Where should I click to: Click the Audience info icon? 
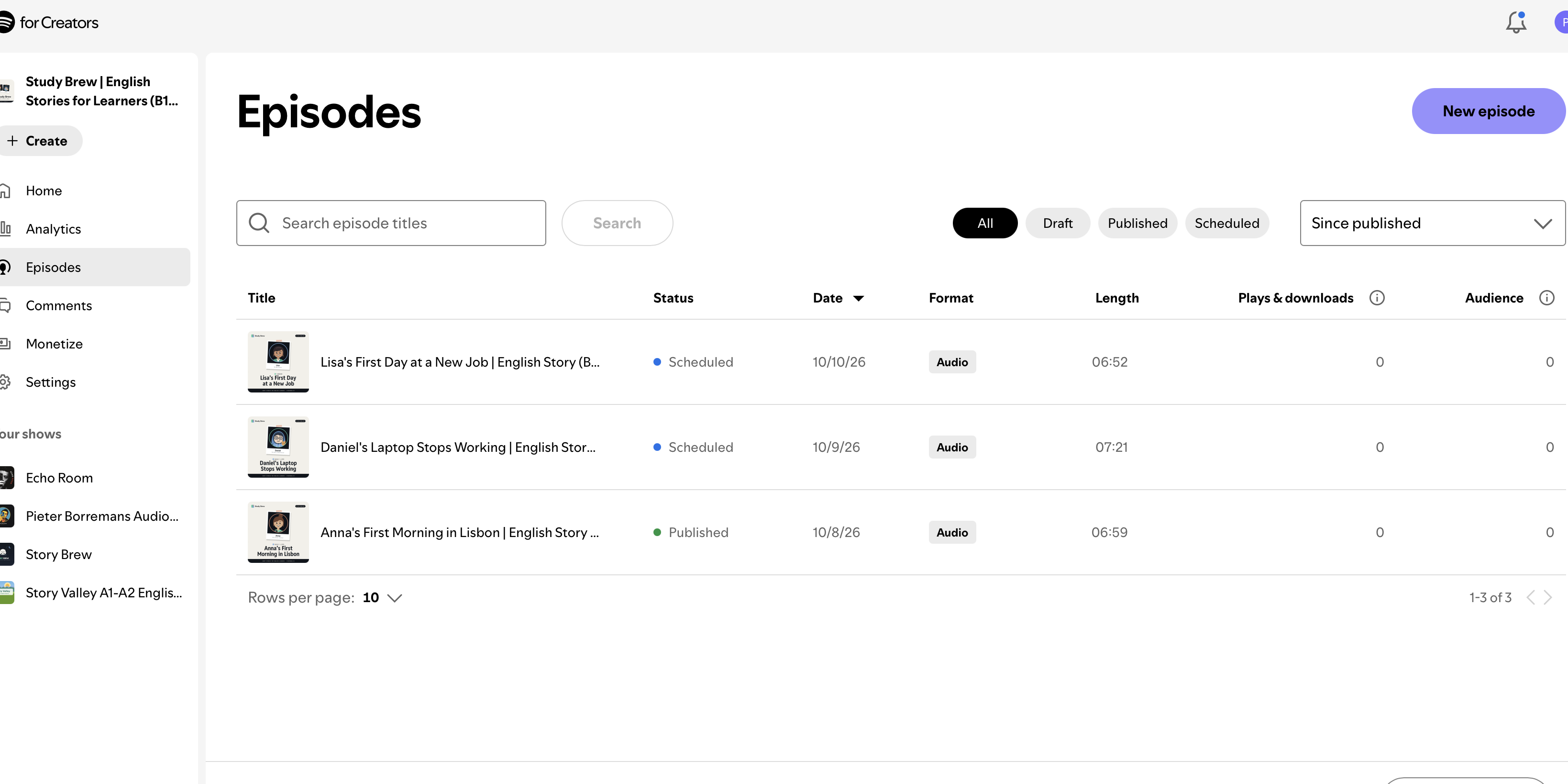point(1546,298)
